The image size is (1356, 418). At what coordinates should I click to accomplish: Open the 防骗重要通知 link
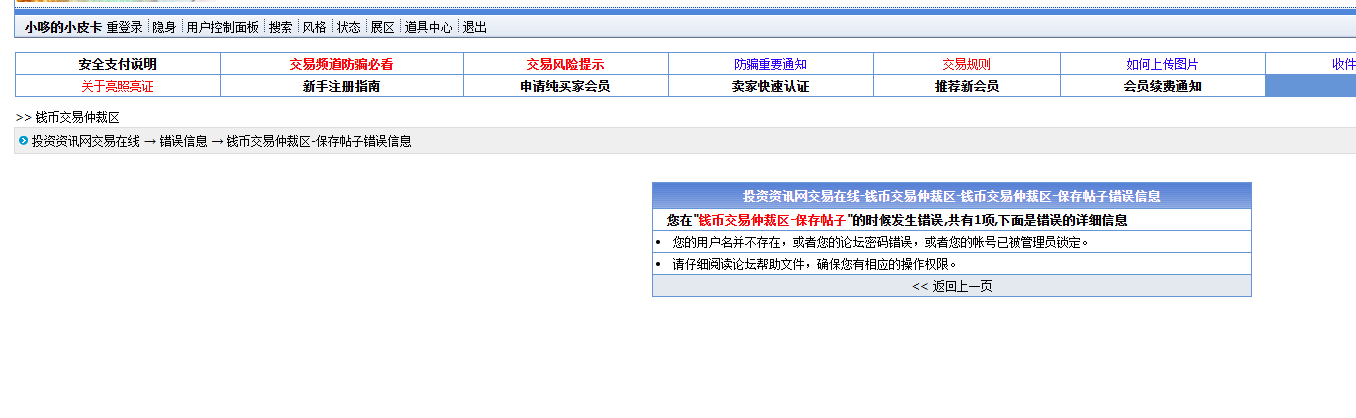[770, 64]
